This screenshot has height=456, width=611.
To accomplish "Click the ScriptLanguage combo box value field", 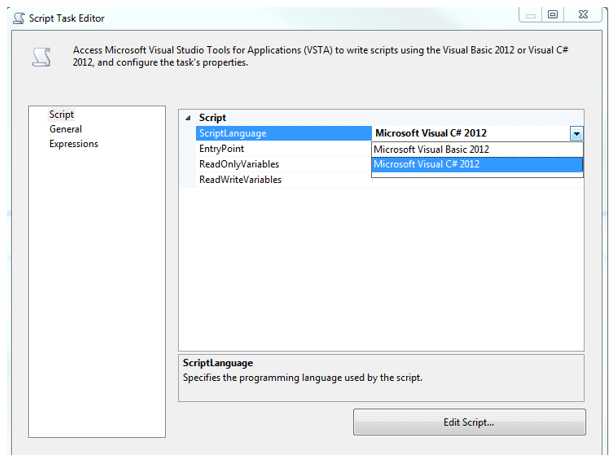I will [x=468, y=133].
